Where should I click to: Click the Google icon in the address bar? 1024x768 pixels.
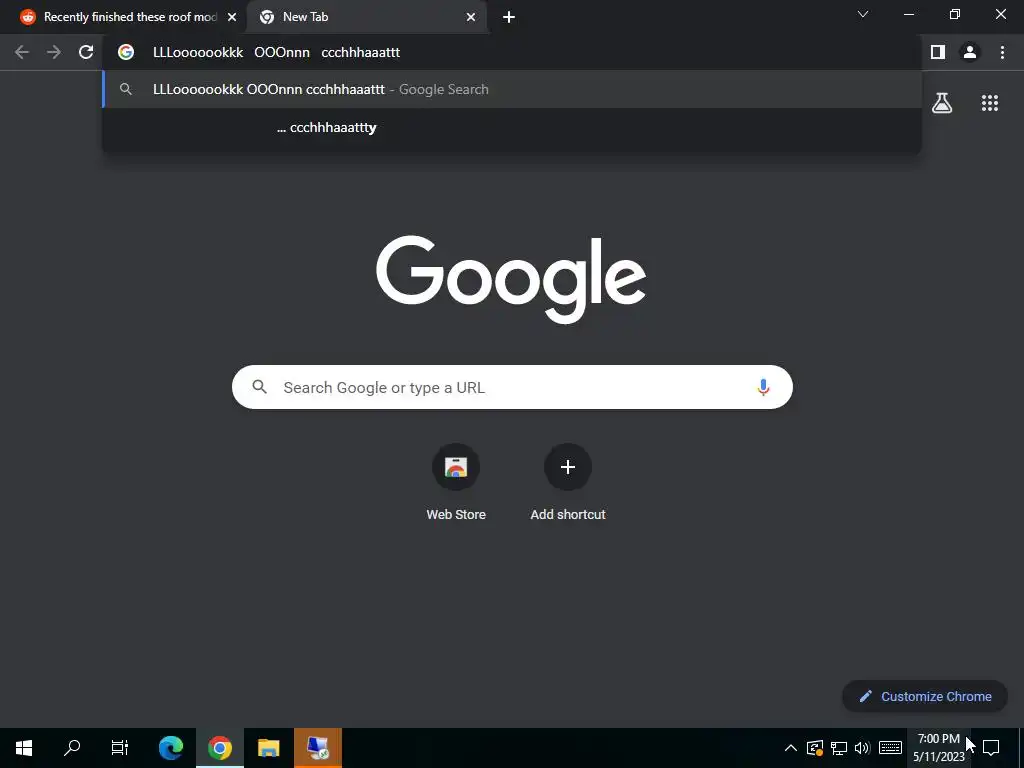pyautogui.click(x=126, y=52)
